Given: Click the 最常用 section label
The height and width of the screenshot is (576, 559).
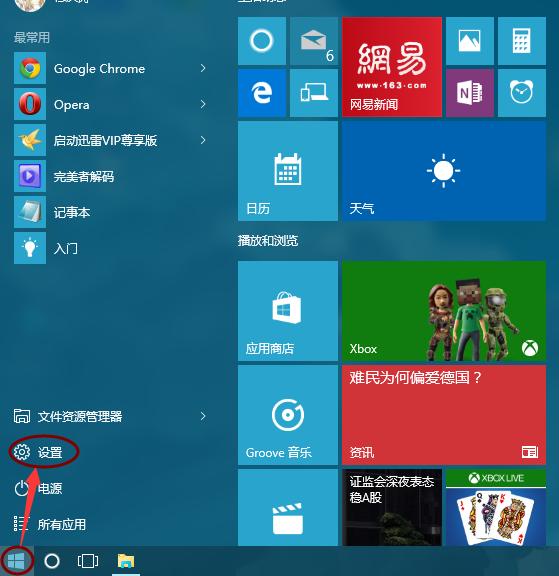Looking at the screenshot, I should point(32,37).
